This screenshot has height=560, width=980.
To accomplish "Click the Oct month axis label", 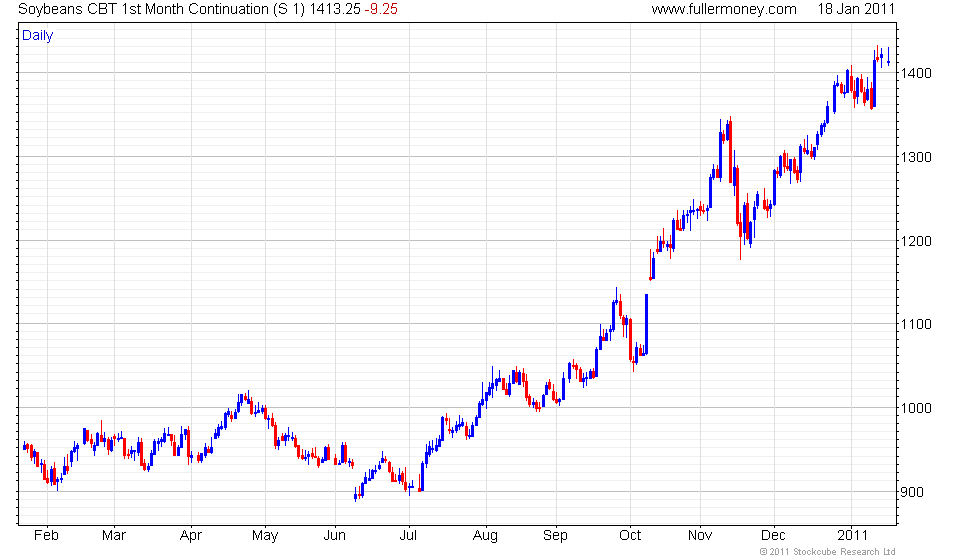I will click(630, 536).
